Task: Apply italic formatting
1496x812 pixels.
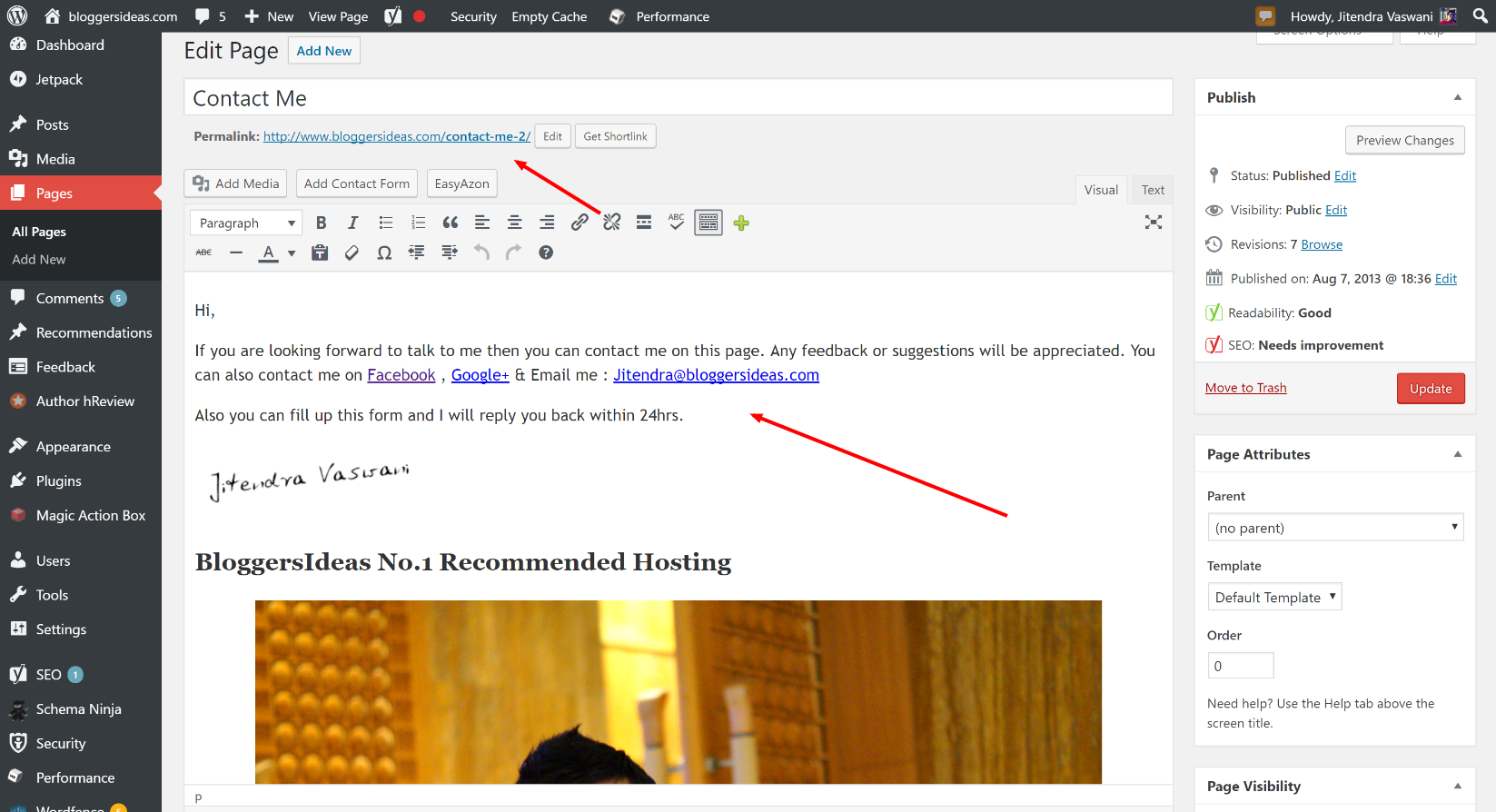Action: pos(353,223)
